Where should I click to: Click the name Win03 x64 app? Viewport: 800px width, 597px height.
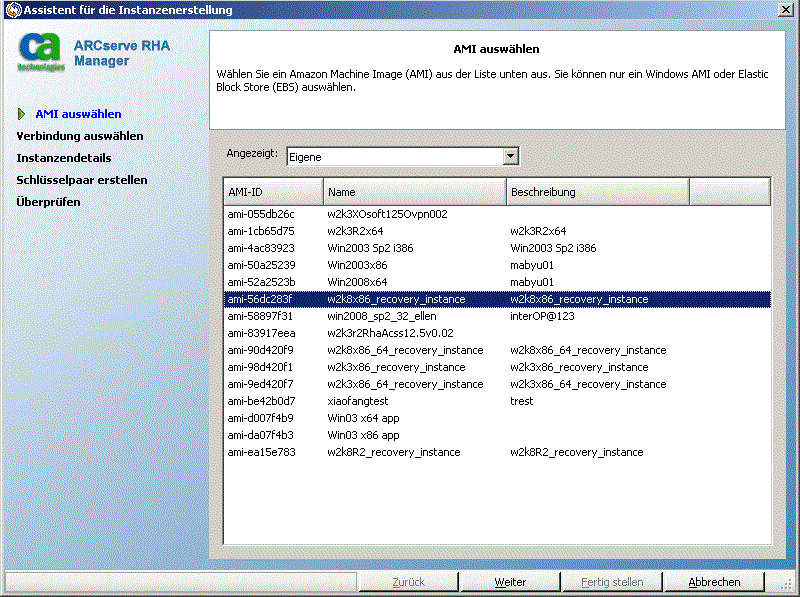point(363,418)
